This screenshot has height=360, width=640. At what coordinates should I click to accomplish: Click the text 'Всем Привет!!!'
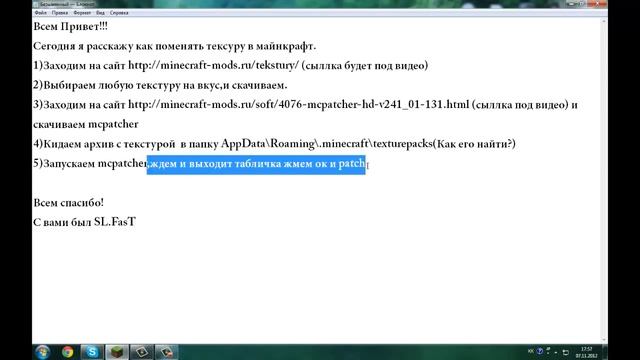71,27
